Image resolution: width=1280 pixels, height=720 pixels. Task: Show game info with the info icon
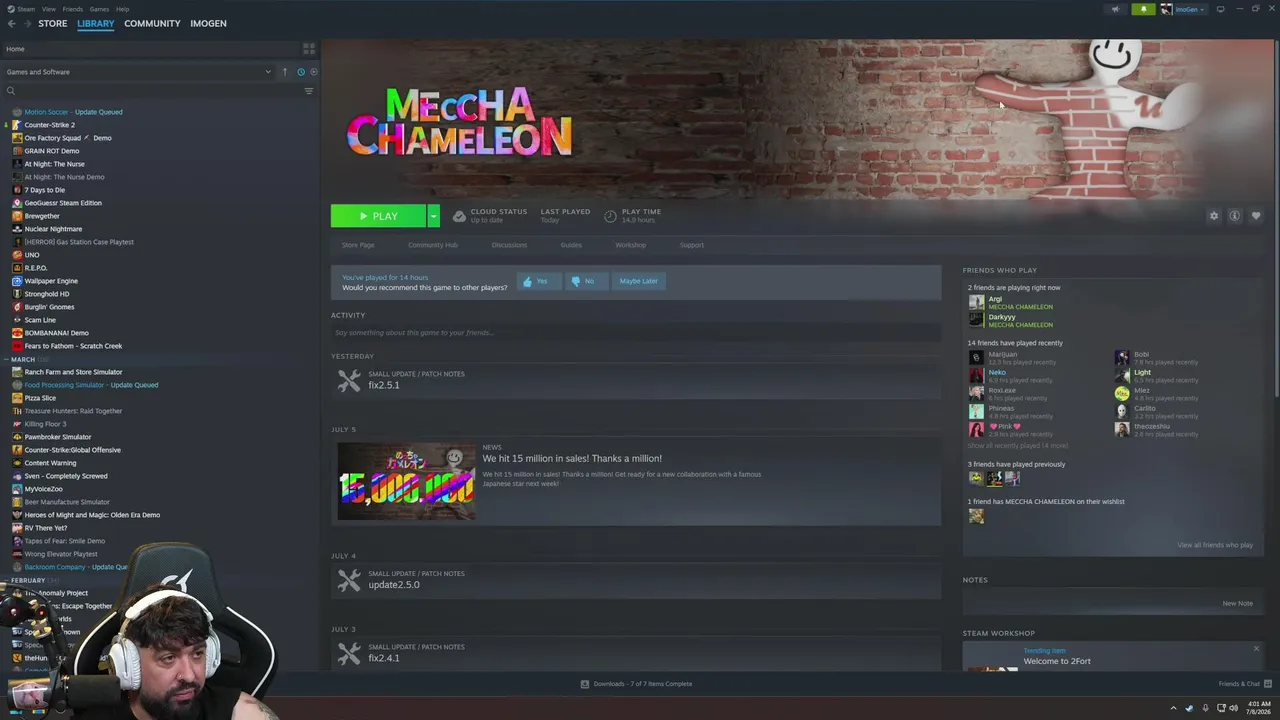point(1235,216)
